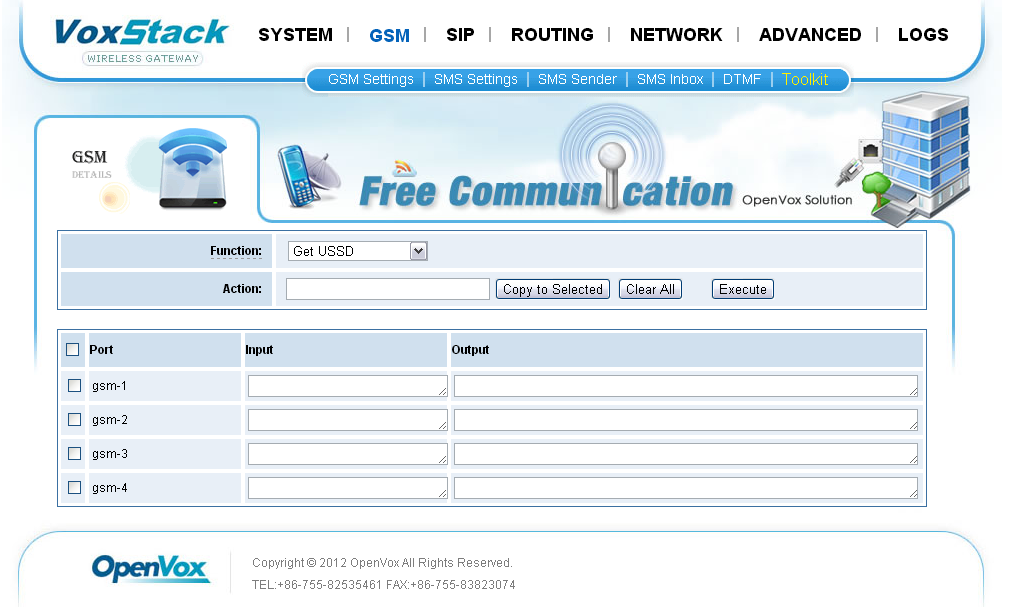
Task: Enable the gsm-4 port checkbox
Action: click(x=74, y=488)
